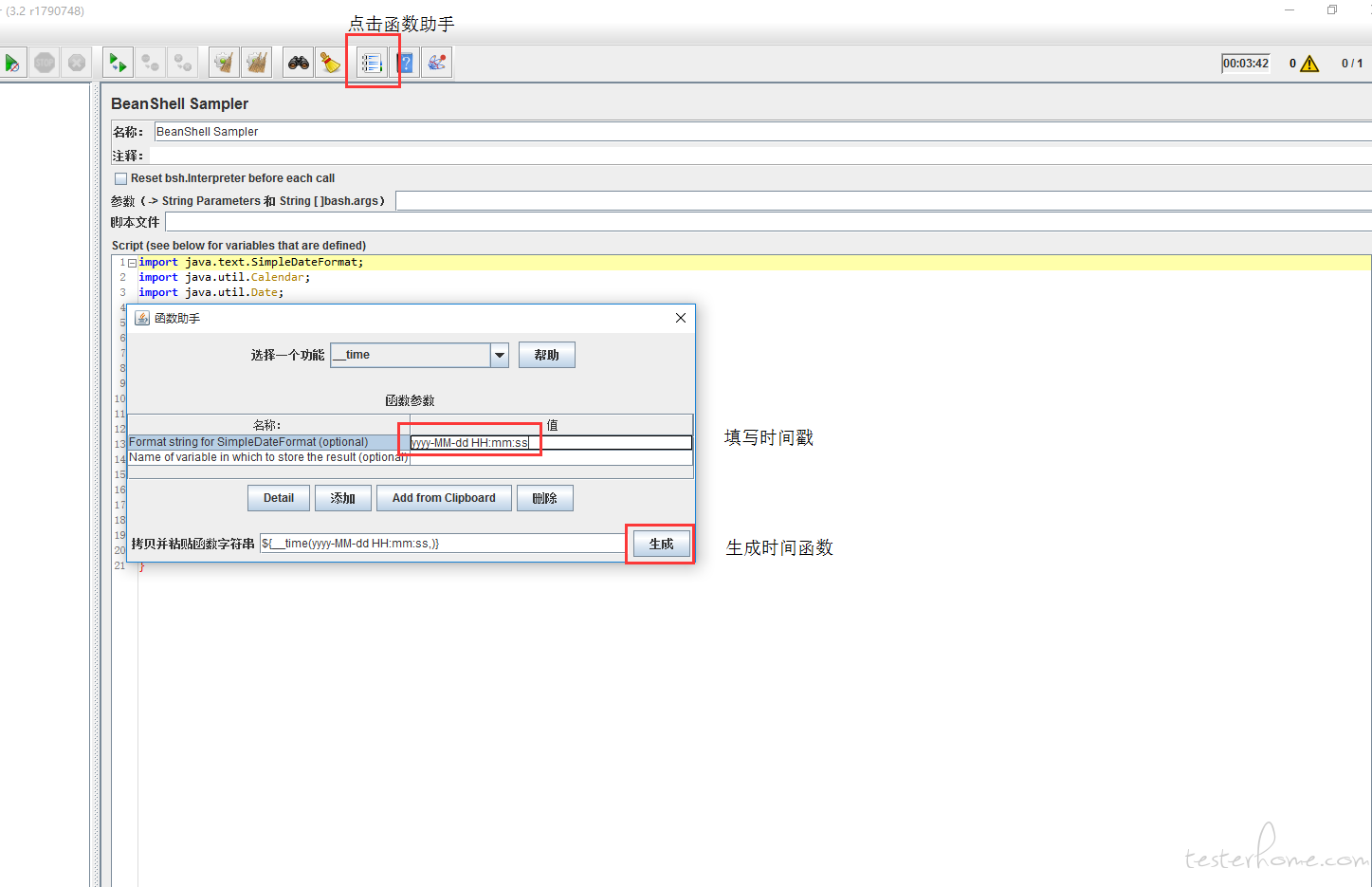The image size is (1372, 887).
Task: Open the Function Helper list icon
Action: point(372,64)
